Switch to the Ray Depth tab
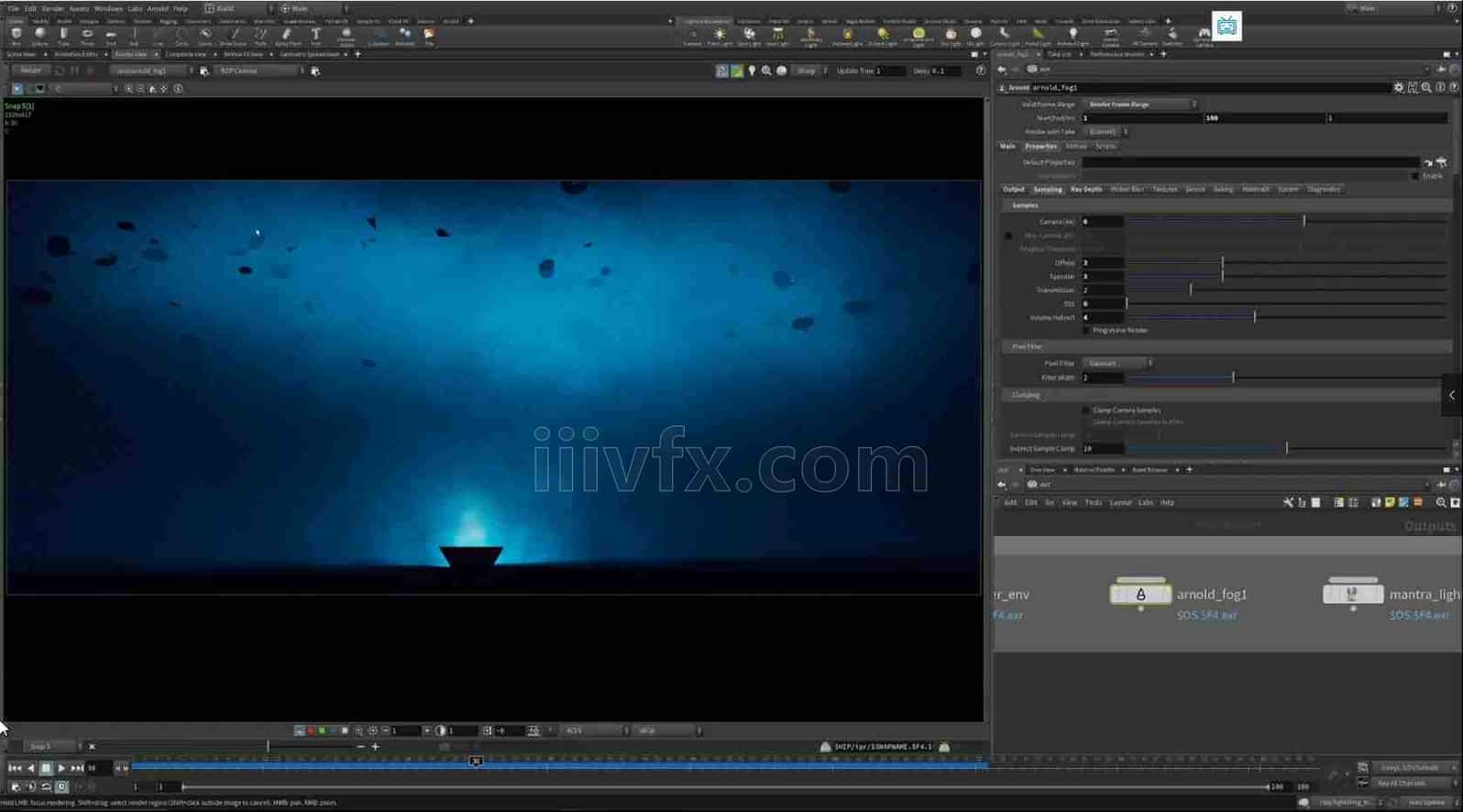Image resolution: width=1463 pixels, height=812 pixels. click(x=1086, y=190)
